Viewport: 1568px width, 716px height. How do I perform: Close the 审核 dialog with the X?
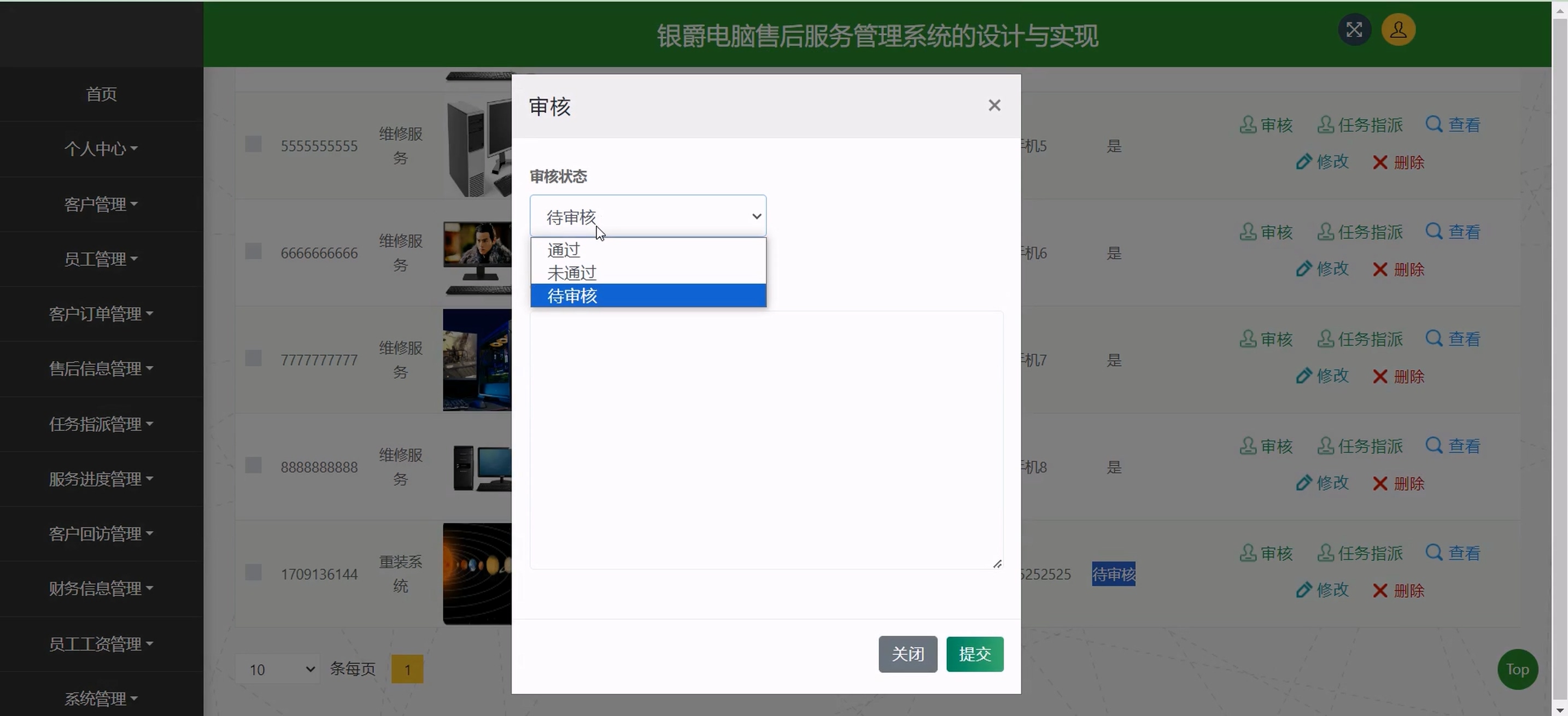tap(994, 105)
